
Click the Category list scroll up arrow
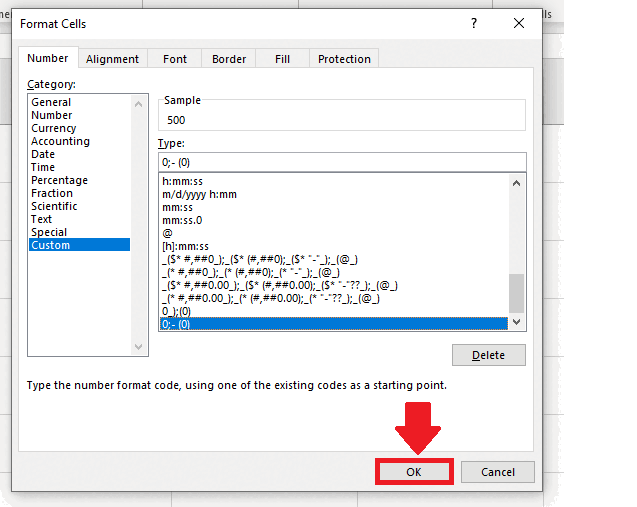pos(139,104)
